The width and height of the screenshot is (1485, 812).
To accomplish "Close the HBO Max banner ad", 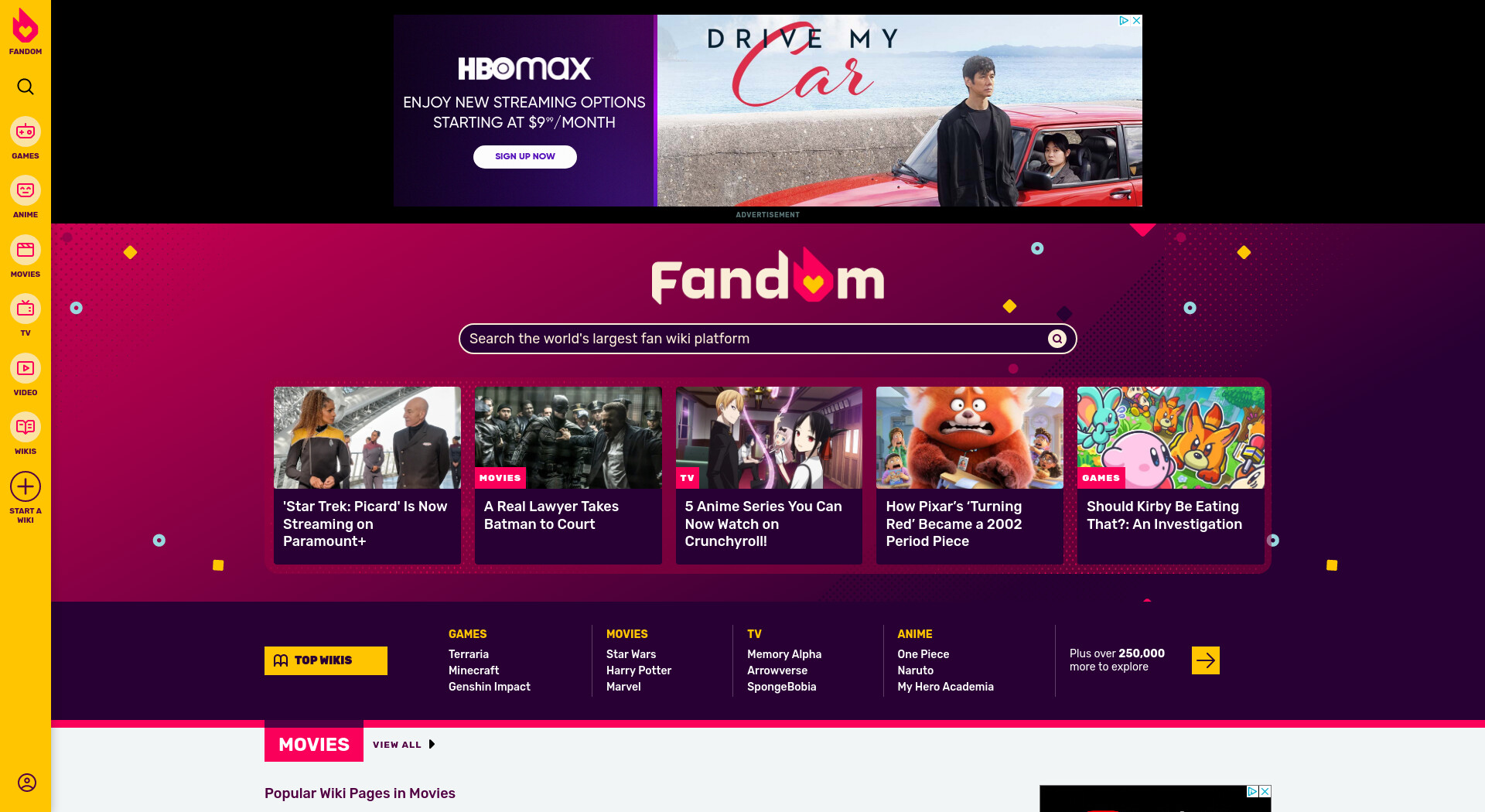I will (1136, 21).
